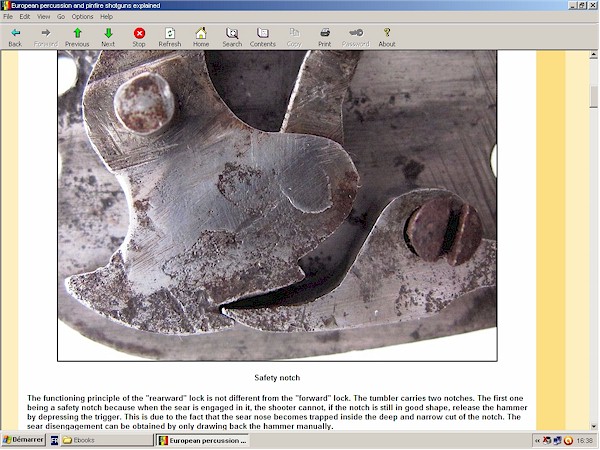Click the scrollbar down arrow
Image resolution: width=600 pixels, height=450 pixels.
point(593,426)
